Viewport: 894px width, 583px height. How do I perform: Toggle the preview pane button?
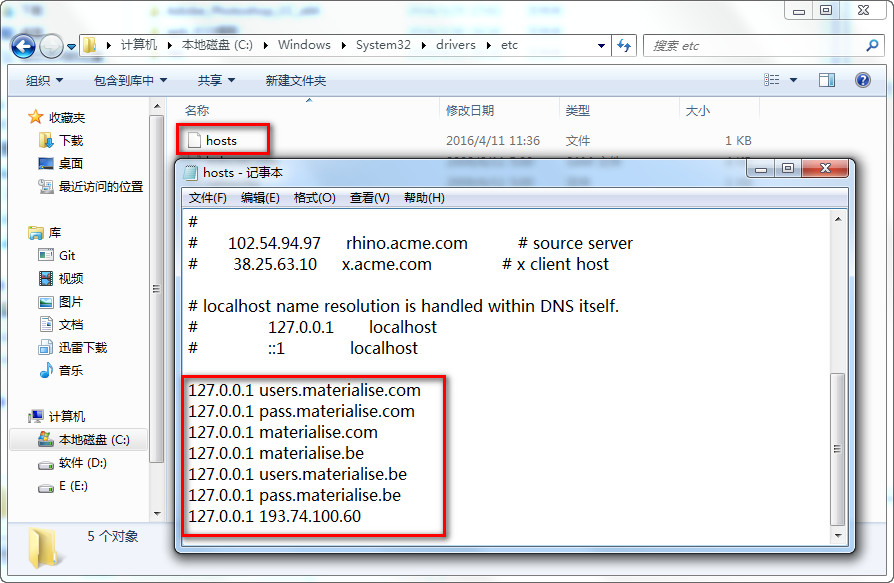827,80
